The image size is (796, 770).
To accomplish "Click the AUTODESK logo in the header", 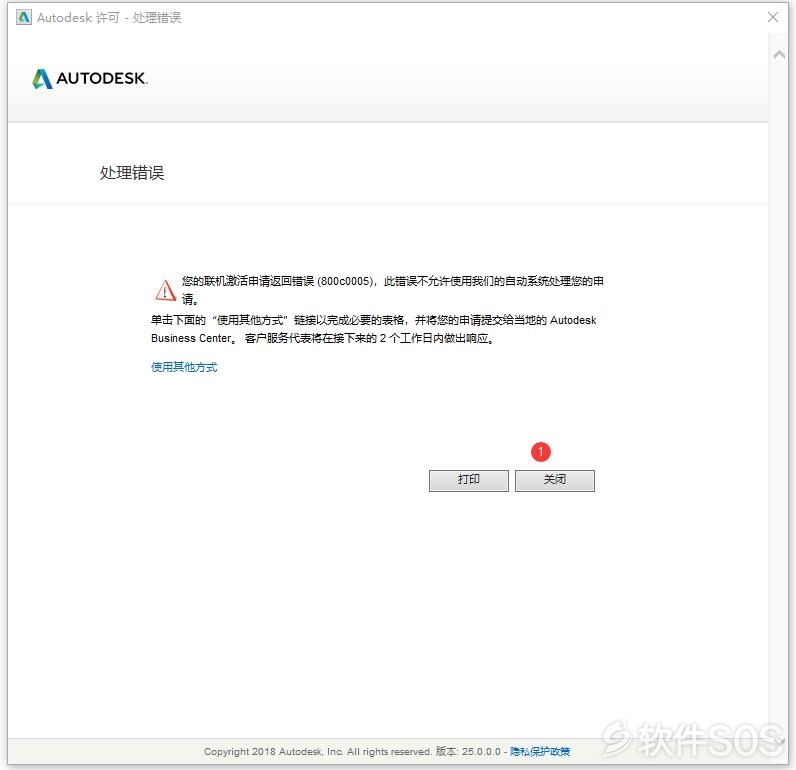I will (x=90, y=79).
